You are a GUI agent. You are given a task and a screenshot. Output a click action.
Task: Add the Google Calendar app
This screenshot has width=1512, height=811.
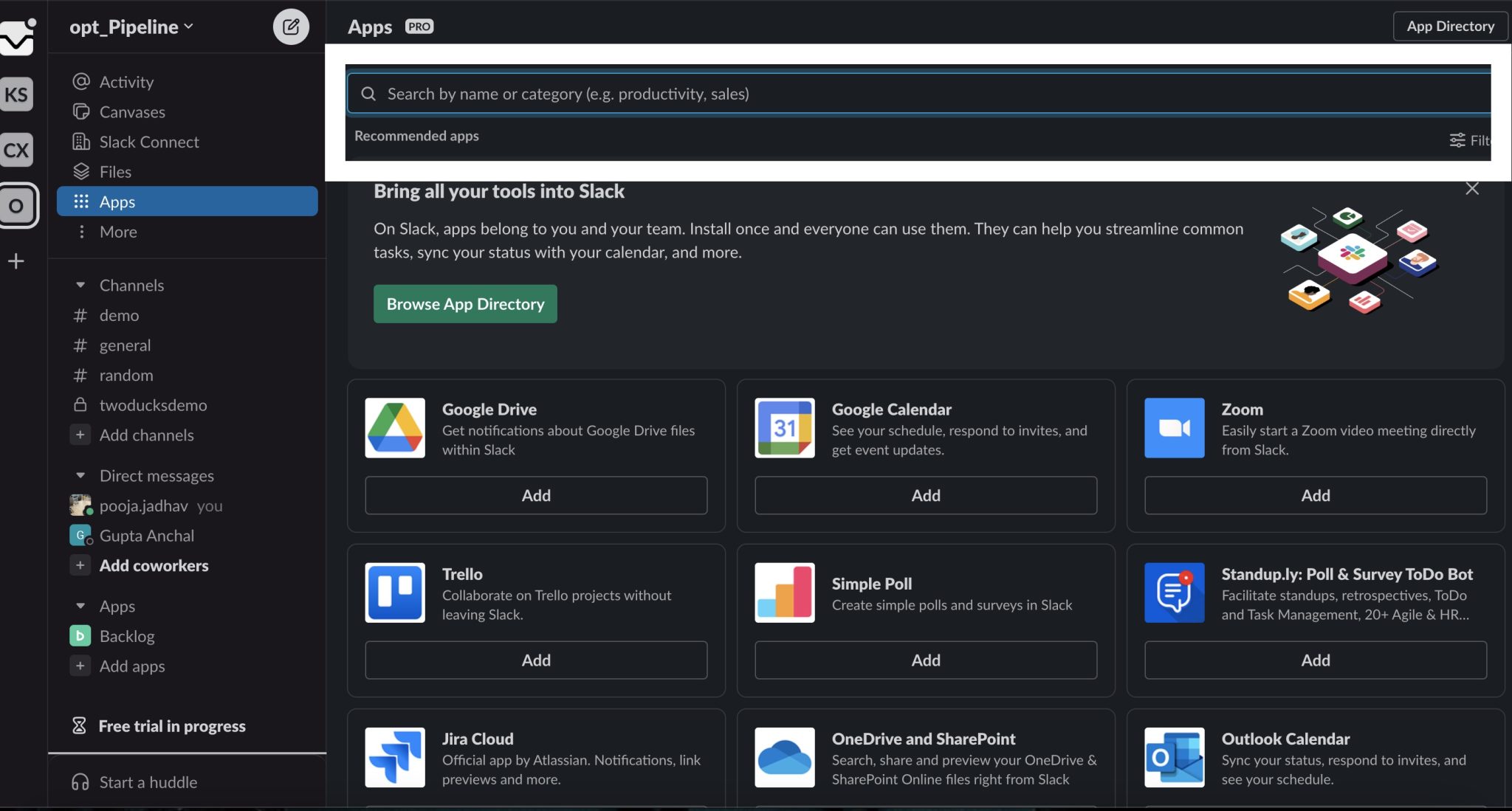[925, 495]
